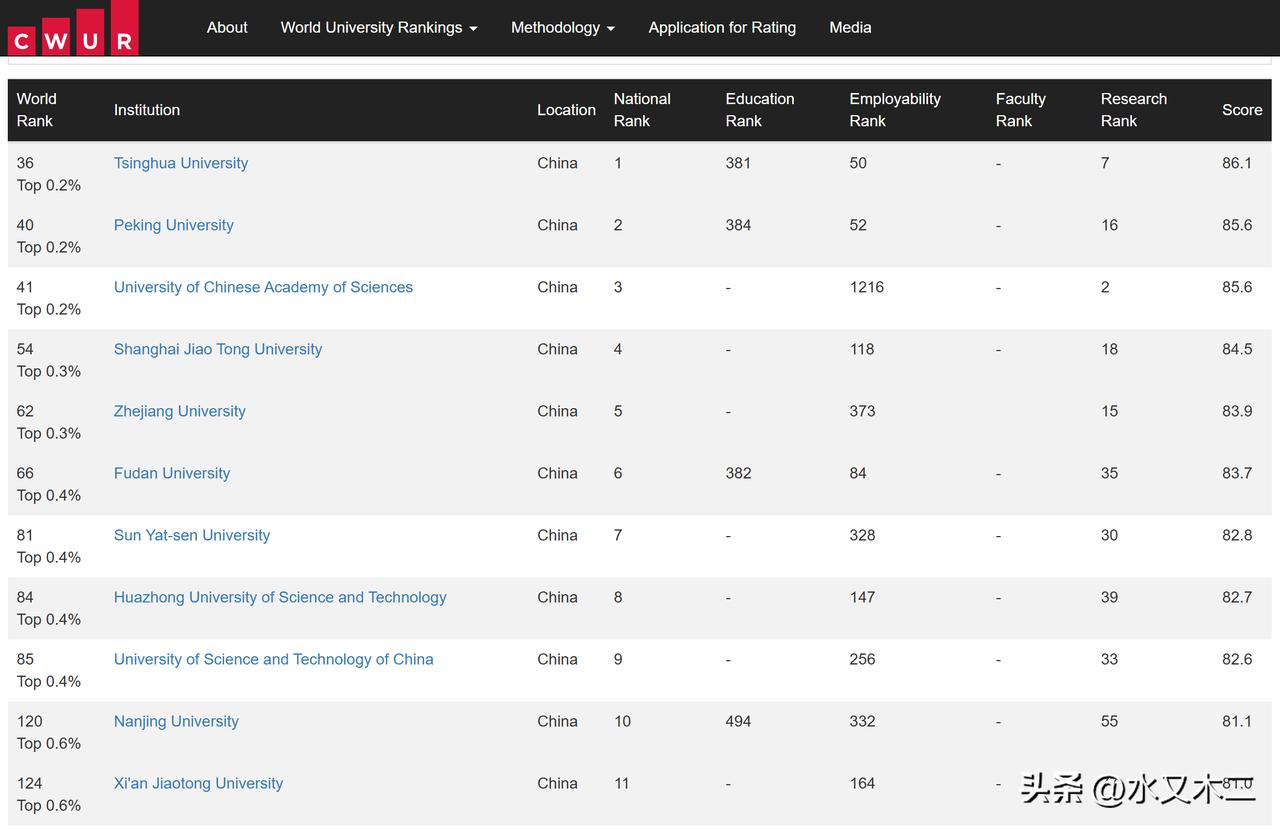Select Tsinghua's employability rank 50
1280x829 pixels.
[858, 163]
